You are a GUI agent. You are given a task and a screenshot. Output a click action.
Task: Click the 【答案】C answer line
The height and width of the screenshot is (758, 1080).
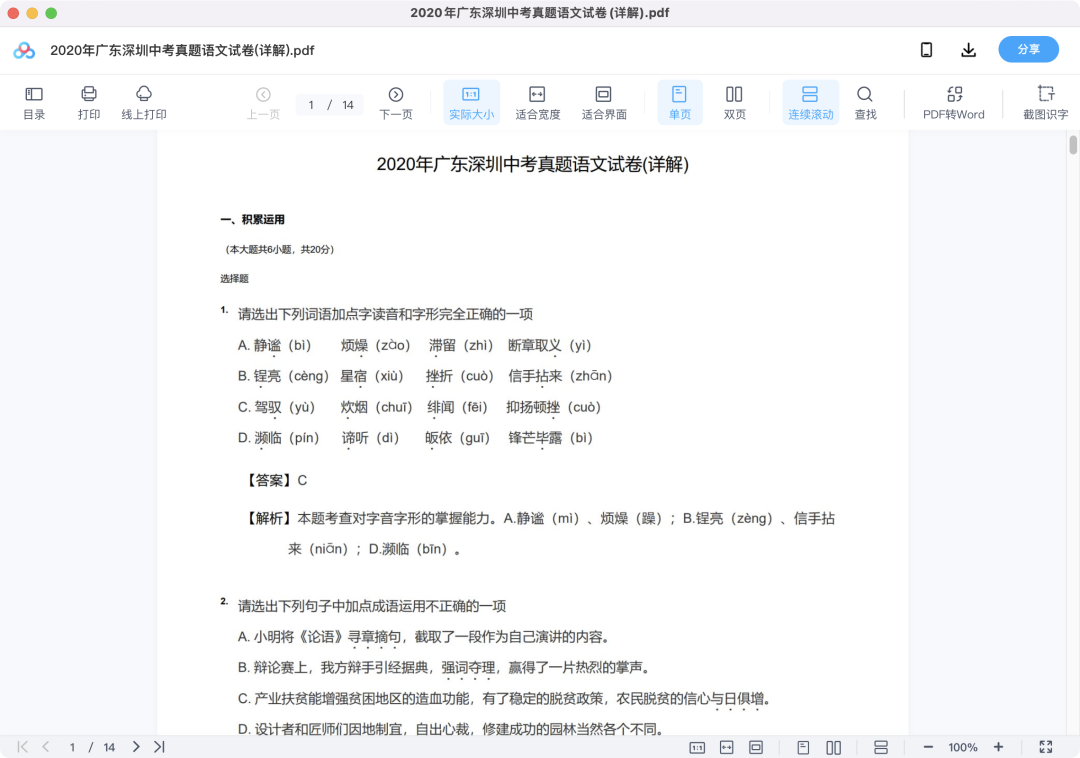click(276, 481)
